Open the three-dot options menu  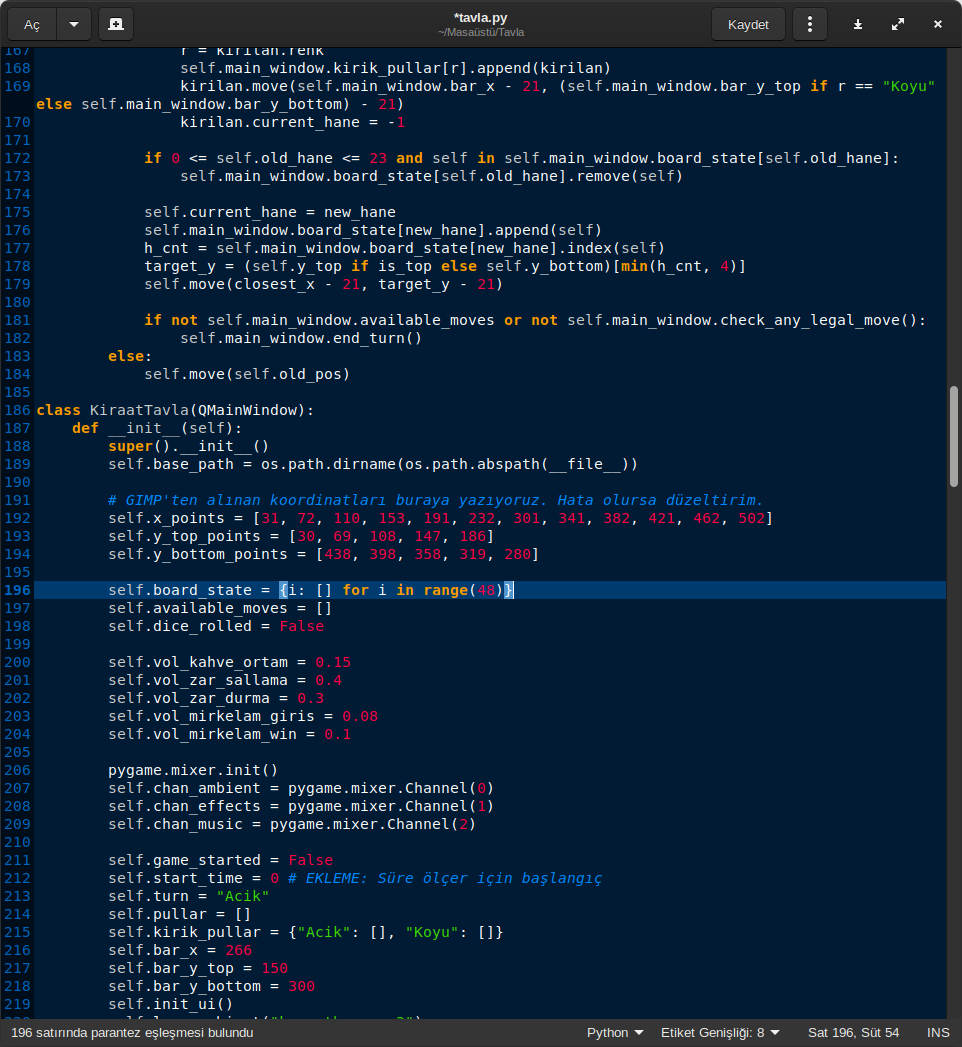coord(810,24)
